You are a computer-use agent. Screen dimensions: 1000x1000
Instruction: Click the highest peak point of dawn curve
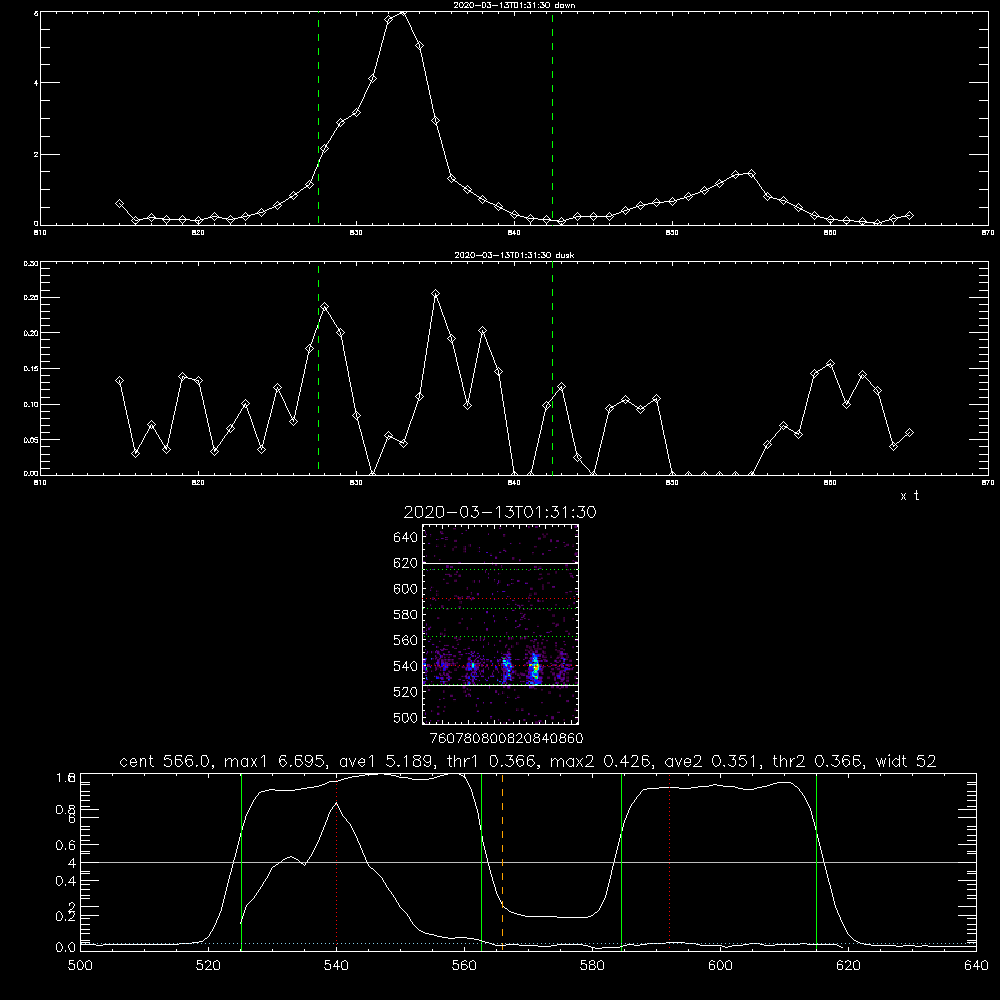coord(403,11)
